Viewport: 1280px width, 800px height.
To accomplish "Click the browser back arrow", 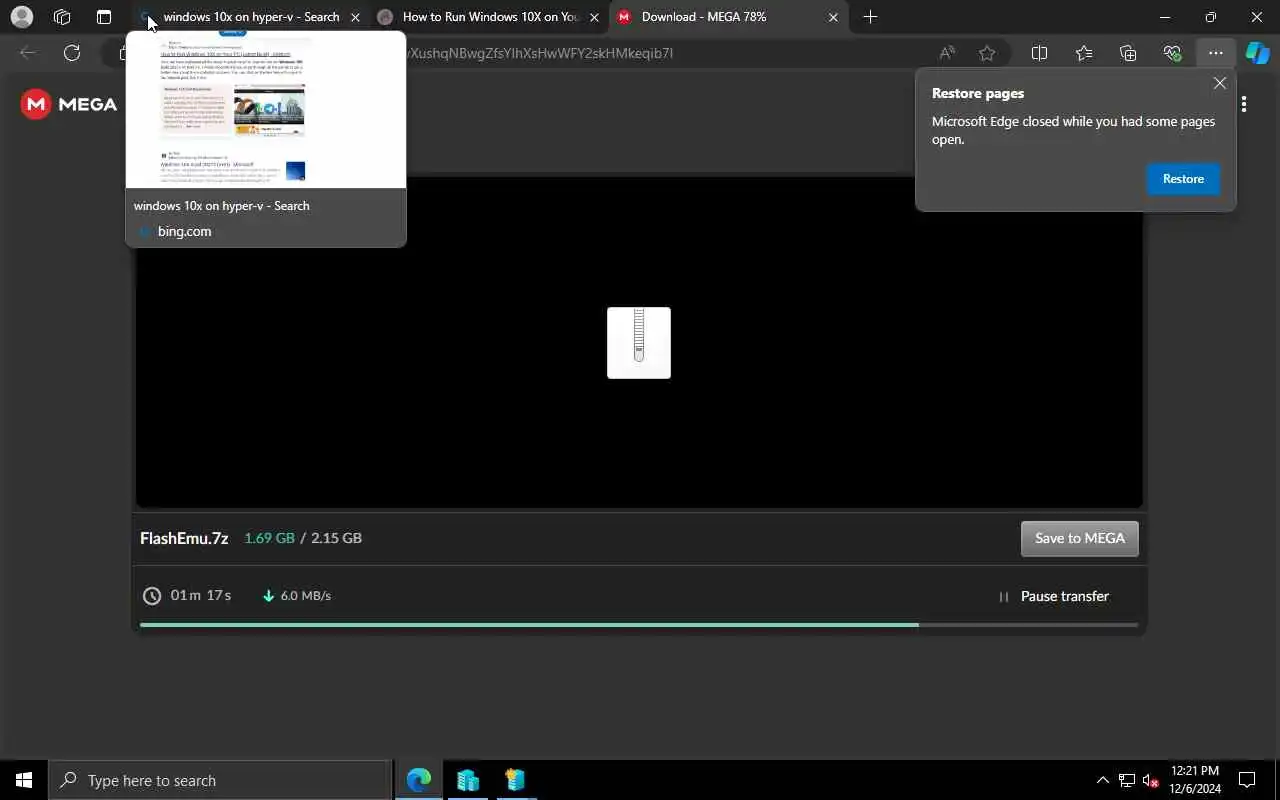I will click(28, 53).
